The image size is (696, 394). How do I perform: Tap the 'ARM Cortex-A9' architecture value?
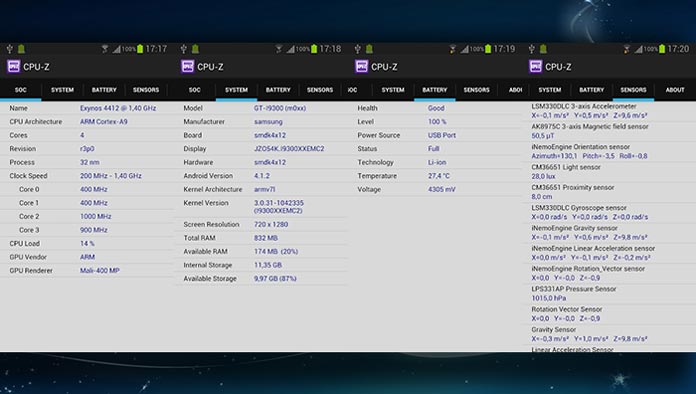coord(103,122)
